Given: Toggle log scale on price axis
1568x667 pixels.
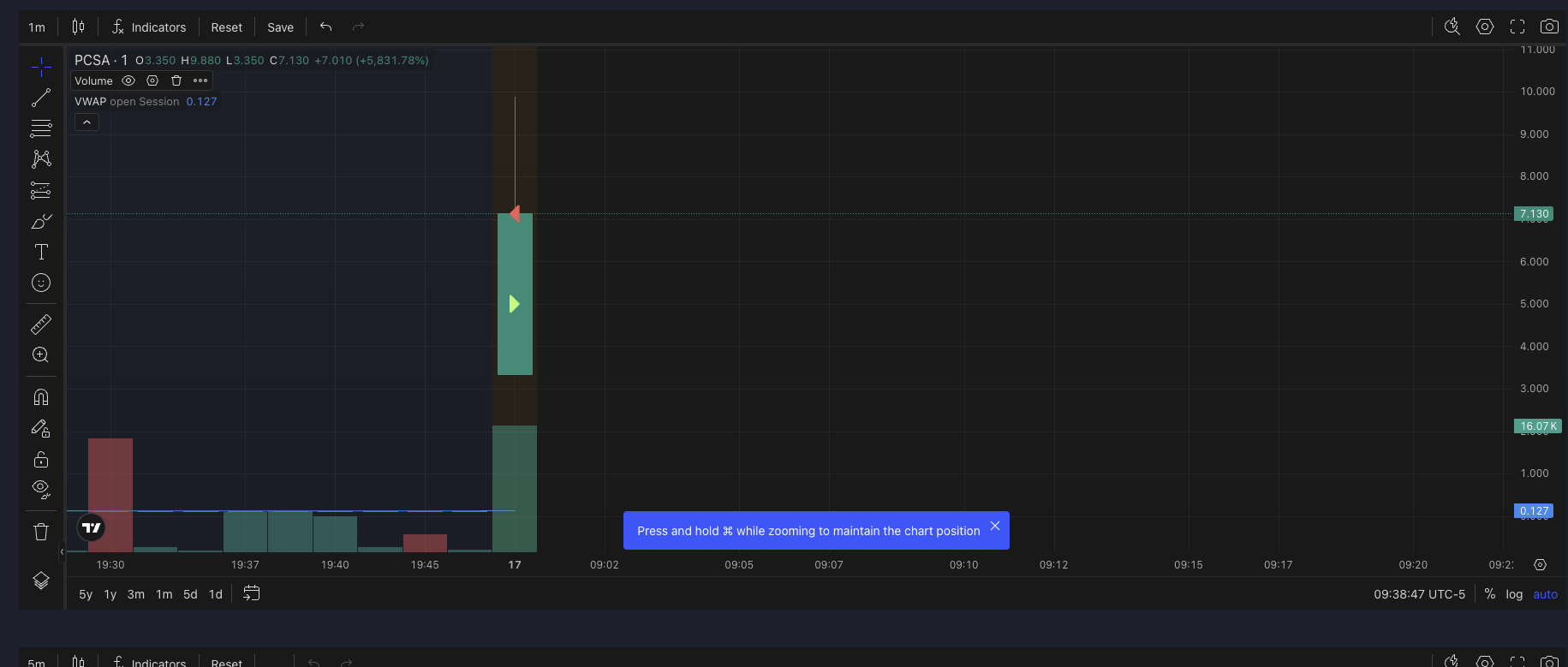Looking at the screenshot, I should point(1514,594).
